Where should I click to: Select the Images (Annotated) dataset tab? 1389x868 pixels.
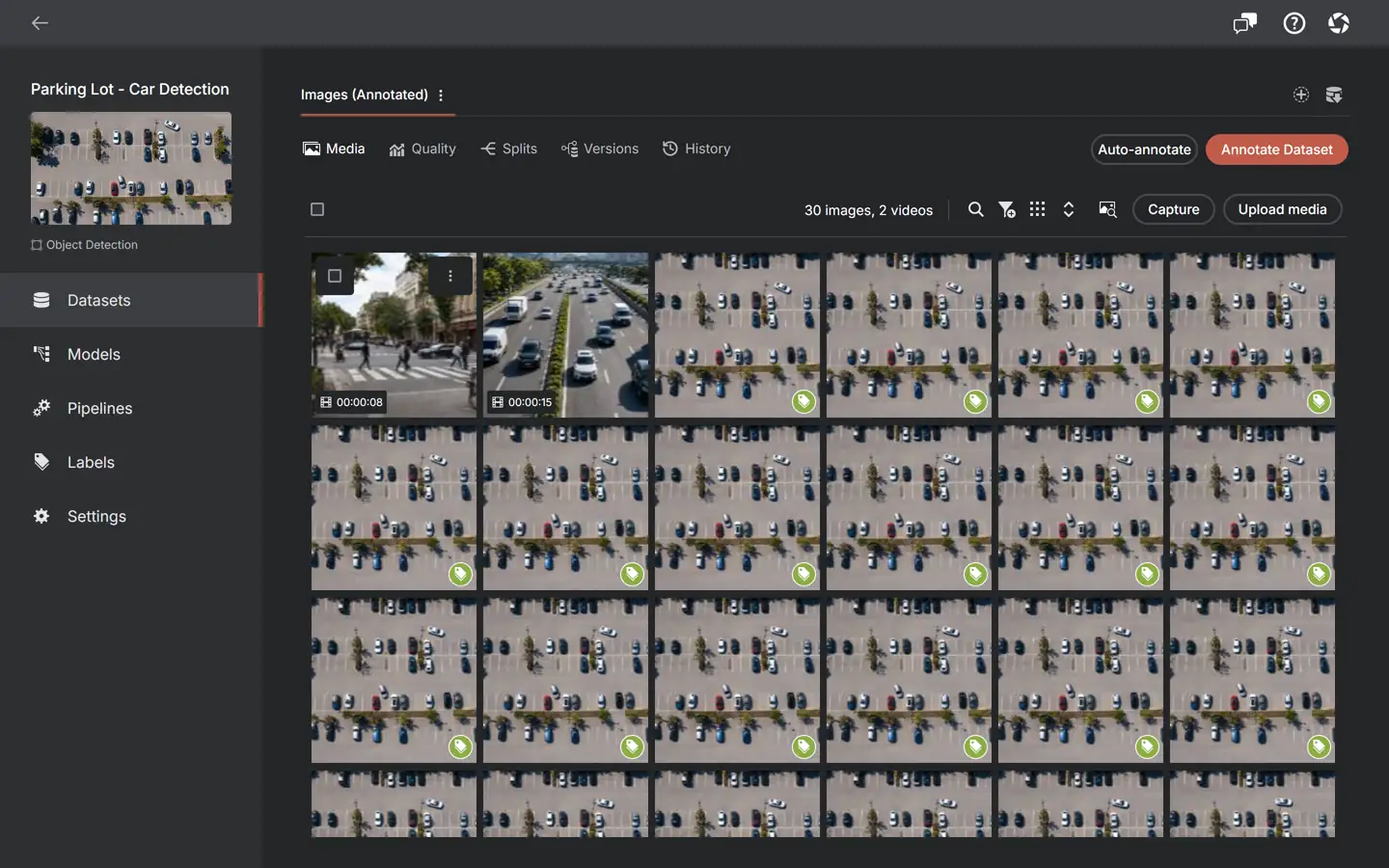coord(365,95)
